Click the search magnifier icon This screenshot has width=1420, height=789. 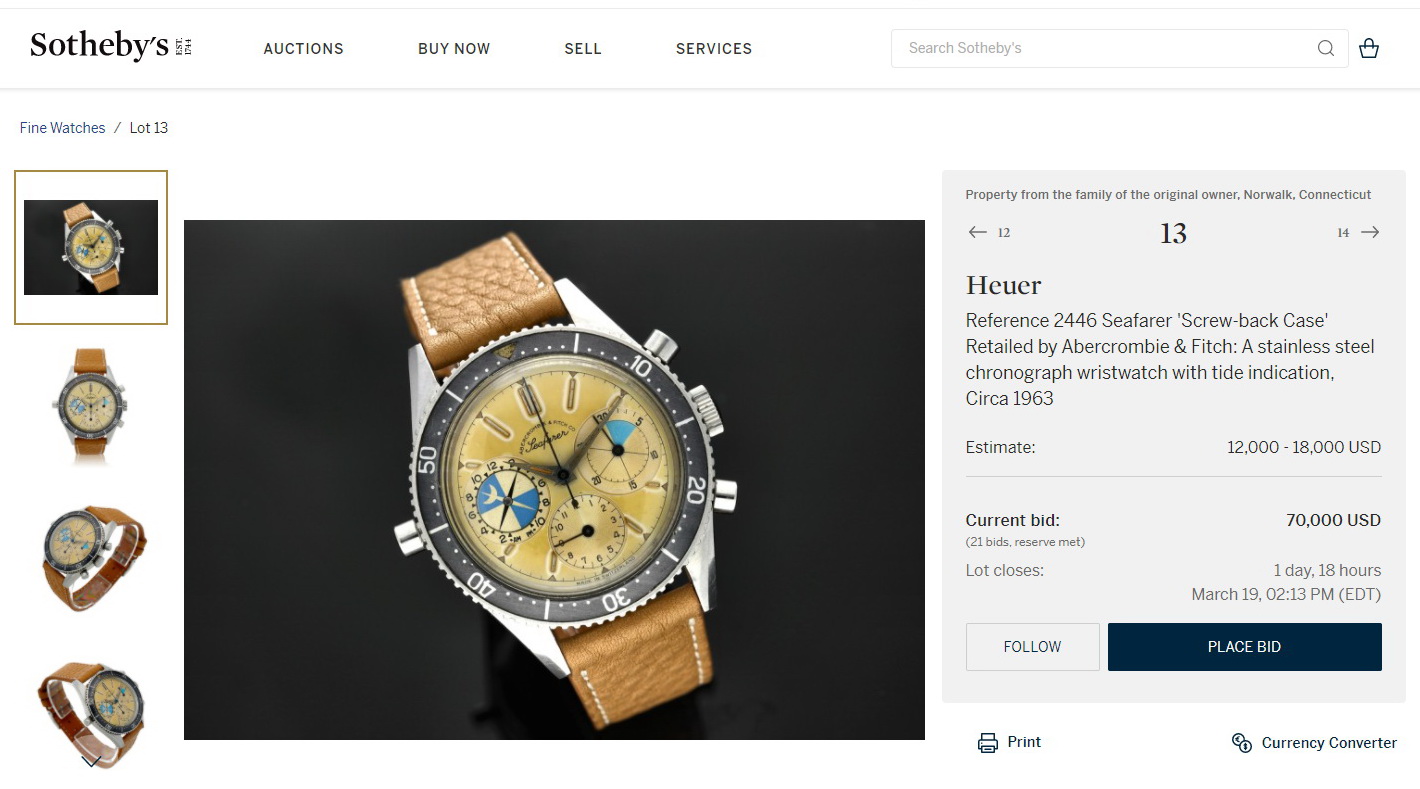point(1326,48)
